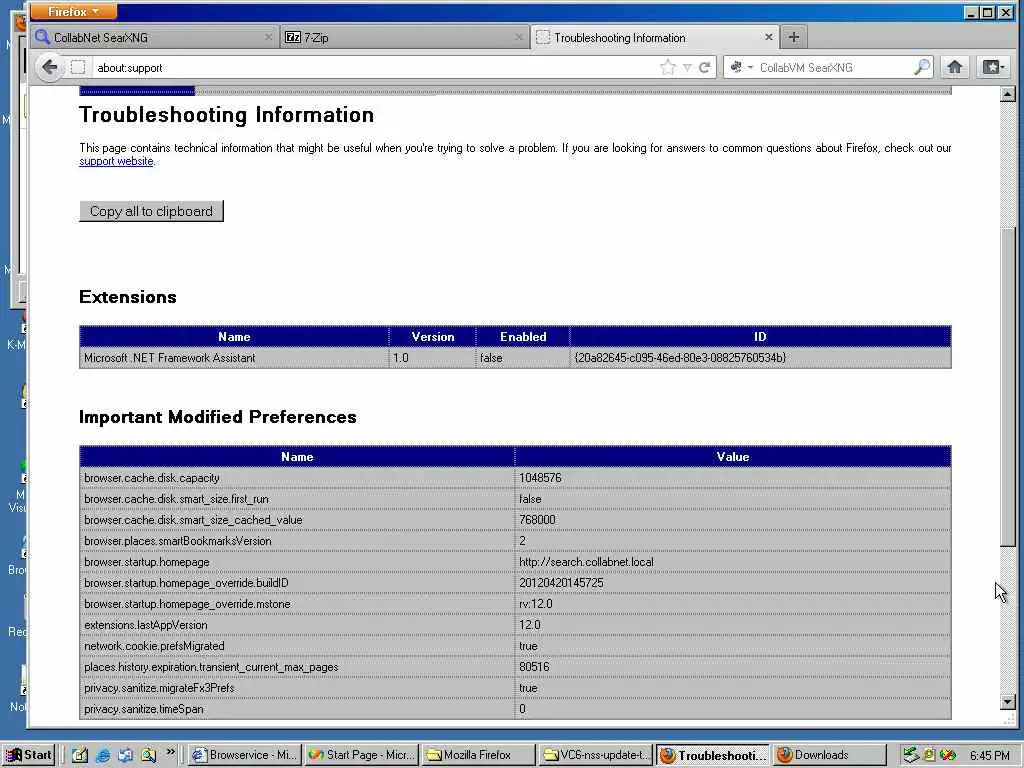This screenshot has height=768, width=1024.
Task: Switch to Browservice taskbar button
Action: pyautogui.click(x=245, y=755)
